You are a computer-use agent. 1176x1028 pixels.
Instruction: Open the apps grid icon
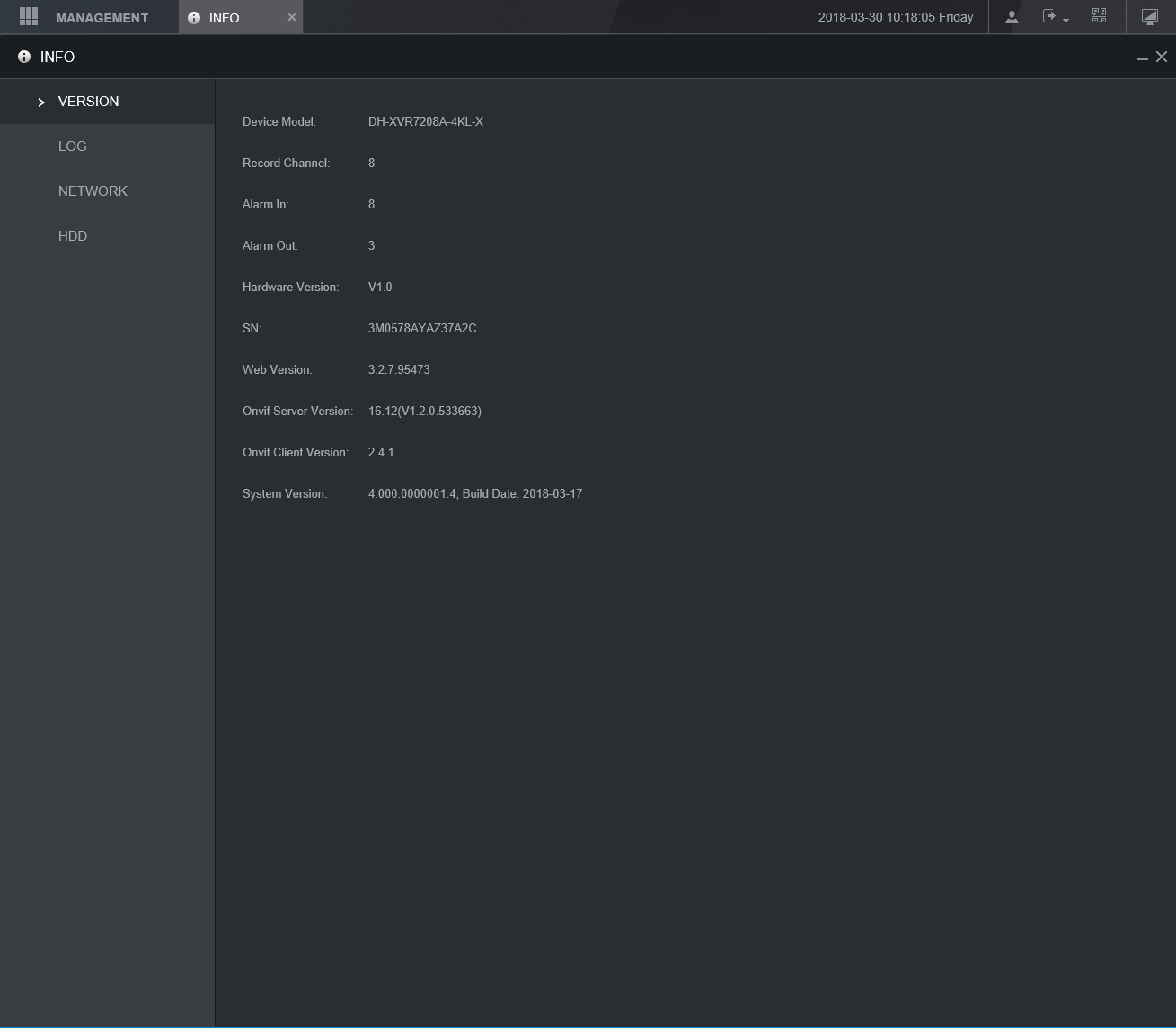click(29, 17)
